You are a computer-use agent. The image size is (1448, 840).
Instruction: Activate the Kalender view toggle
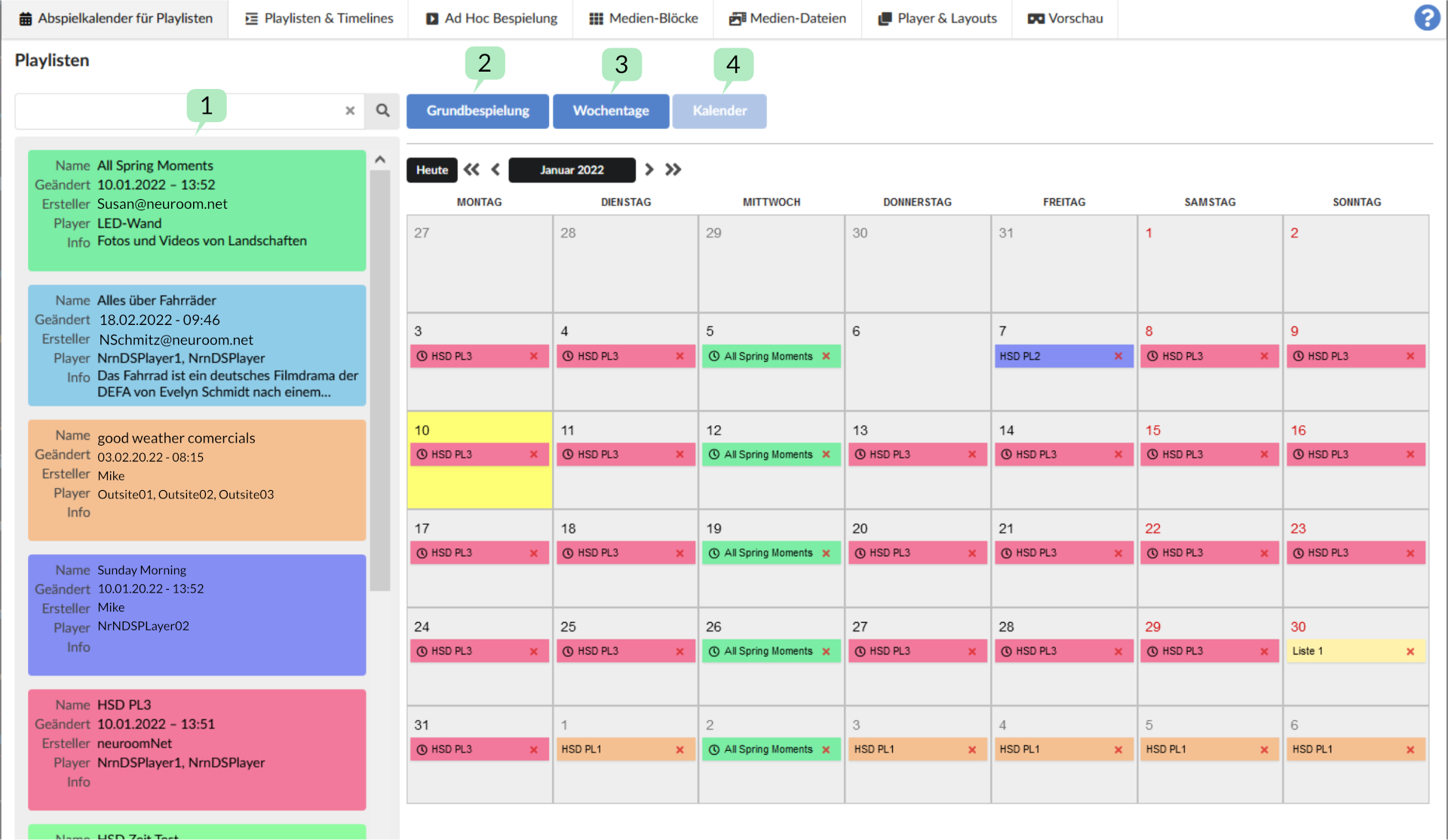pyautogui.click(x=719, y=111)
